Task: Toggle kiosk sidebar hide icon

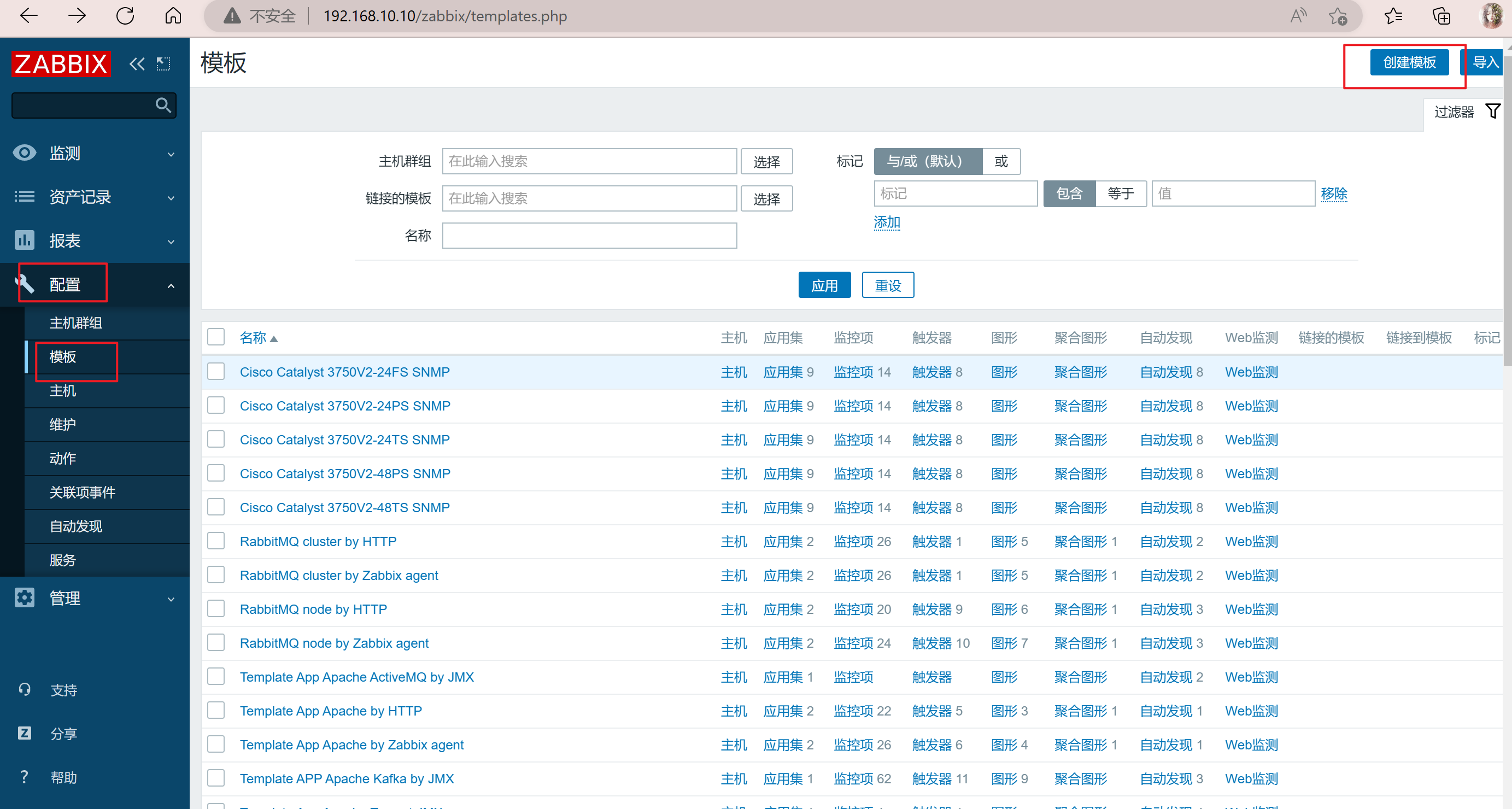Action: click(163, 63)
